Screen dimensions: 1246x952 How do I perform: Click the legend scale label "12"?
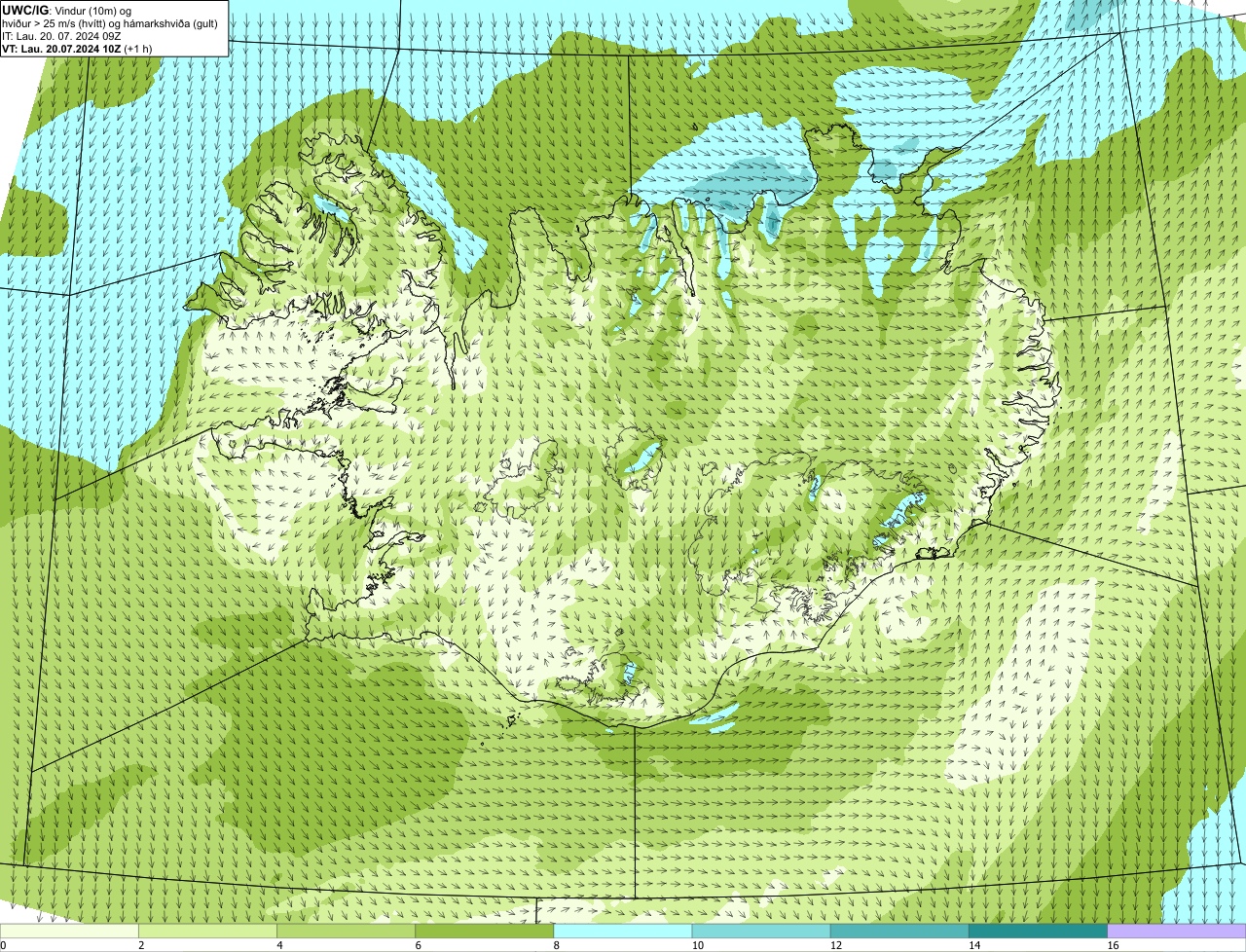tap(836, 945)
